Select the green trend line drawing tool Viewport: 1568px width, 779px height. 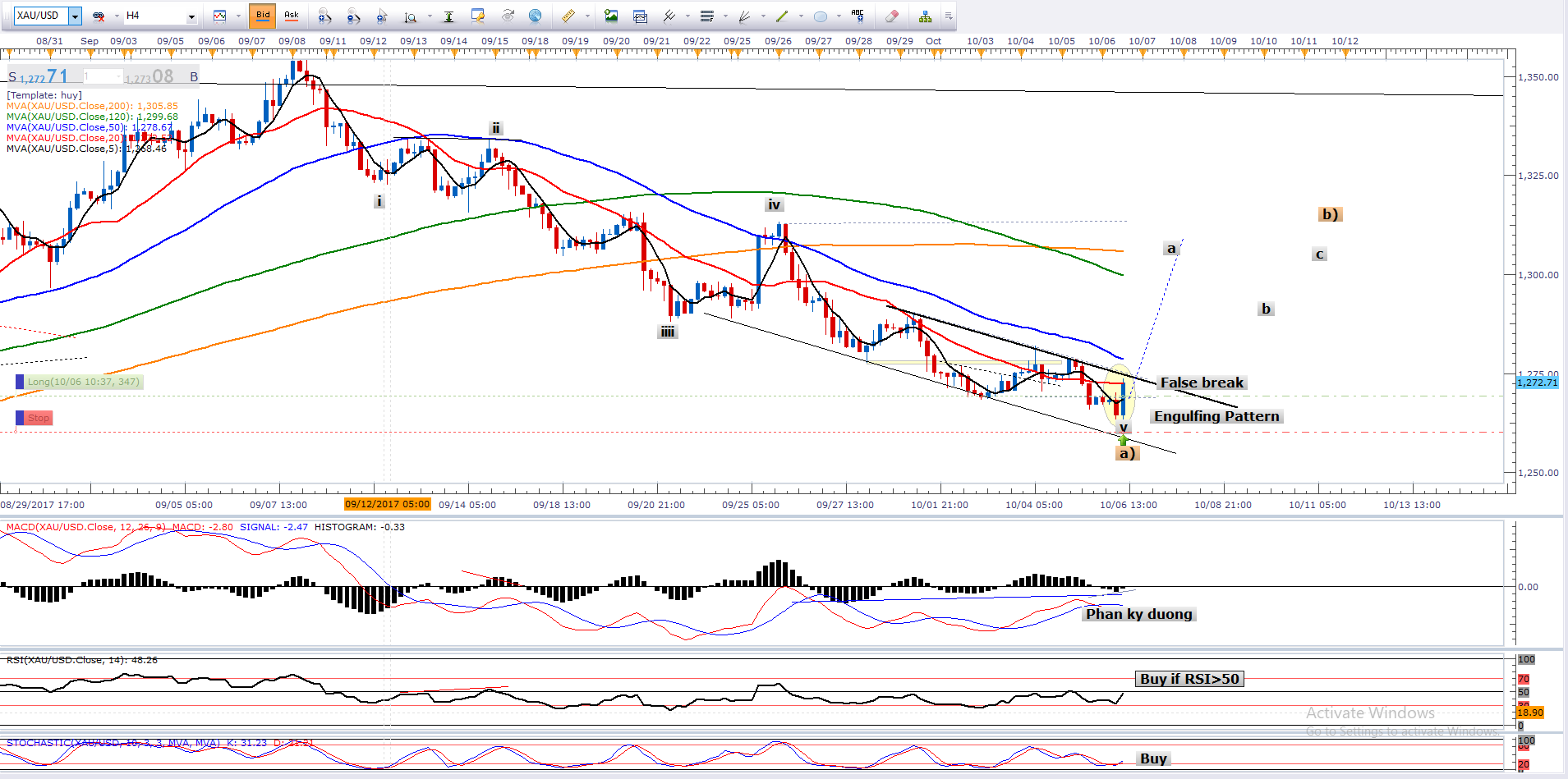tap(782, 16)
